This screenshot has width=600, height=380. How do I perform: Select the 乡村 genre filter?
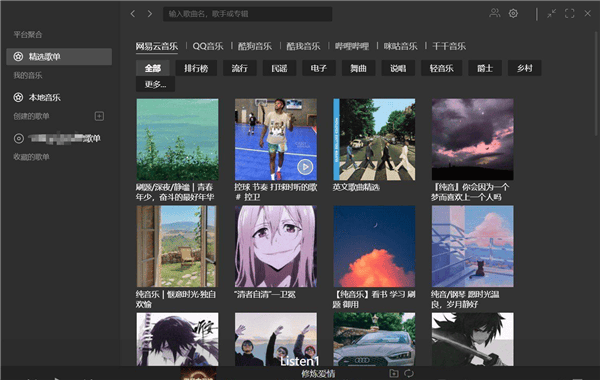pyautogui.click(x=525, y=68)
